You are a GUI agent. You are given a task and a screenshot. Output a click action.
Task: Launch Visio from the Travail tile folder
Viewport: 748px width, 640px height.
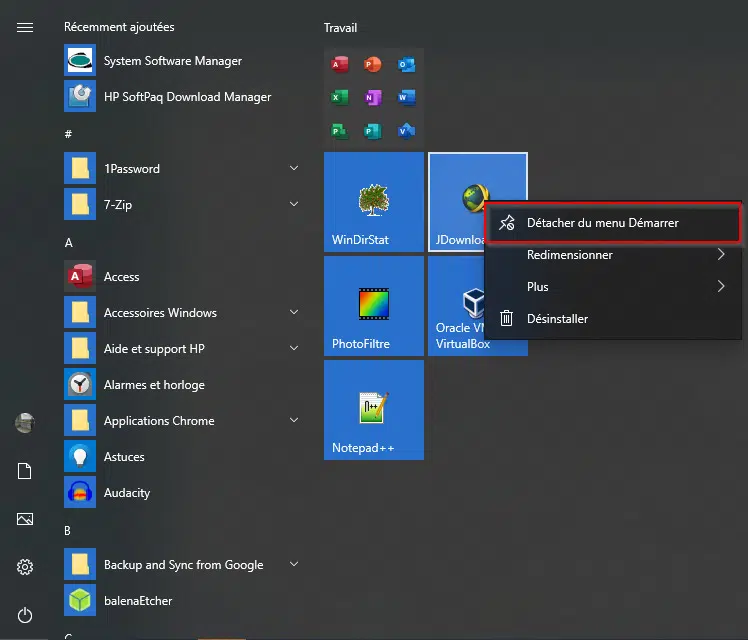406,131
